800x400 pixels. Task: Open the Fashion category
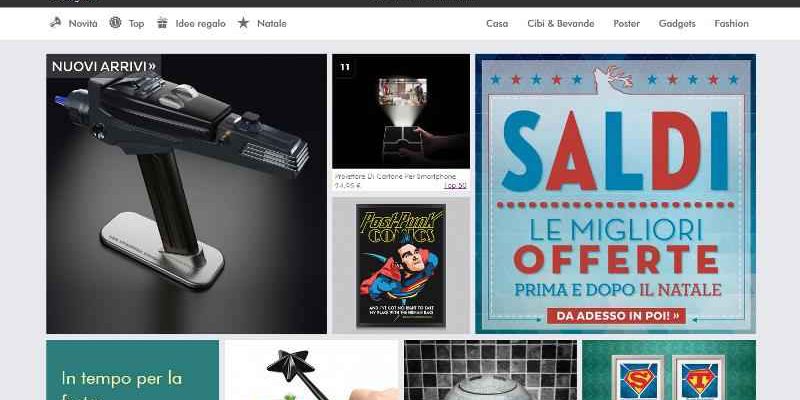point(731,23)
